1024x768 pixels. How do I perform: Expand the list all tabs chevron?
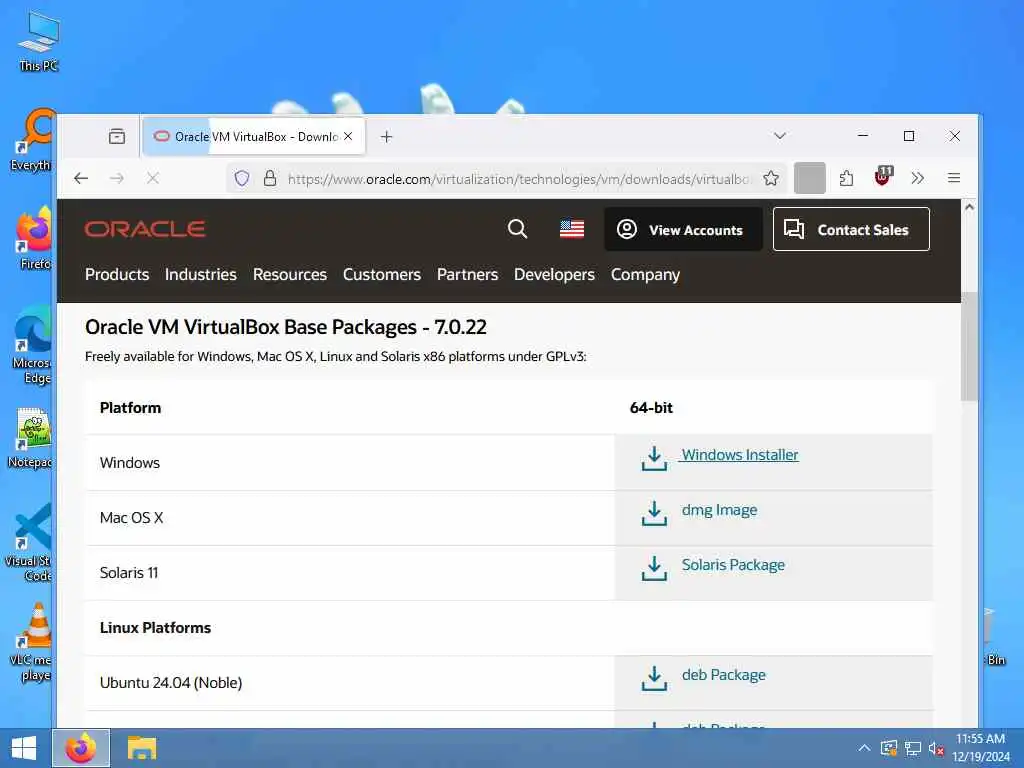779,136
